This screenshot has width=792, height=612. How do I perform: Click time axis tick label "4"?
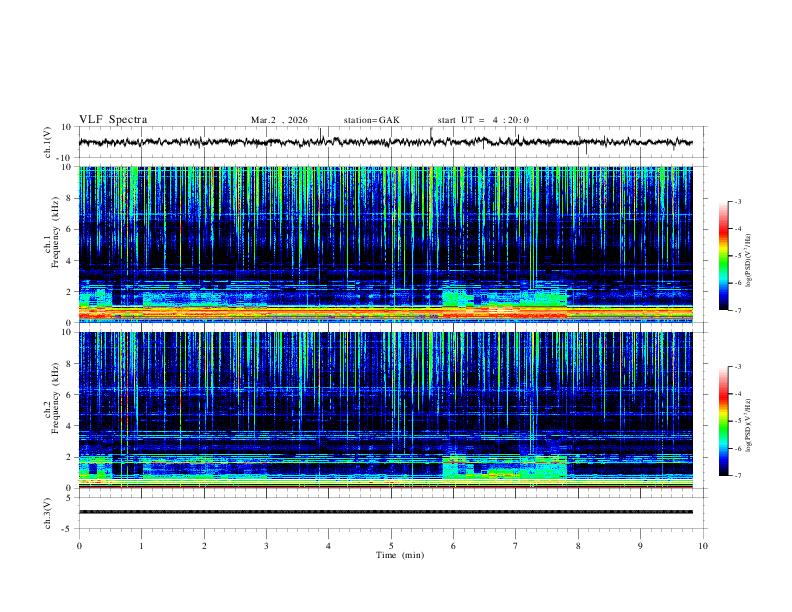[x=329, y=546]
